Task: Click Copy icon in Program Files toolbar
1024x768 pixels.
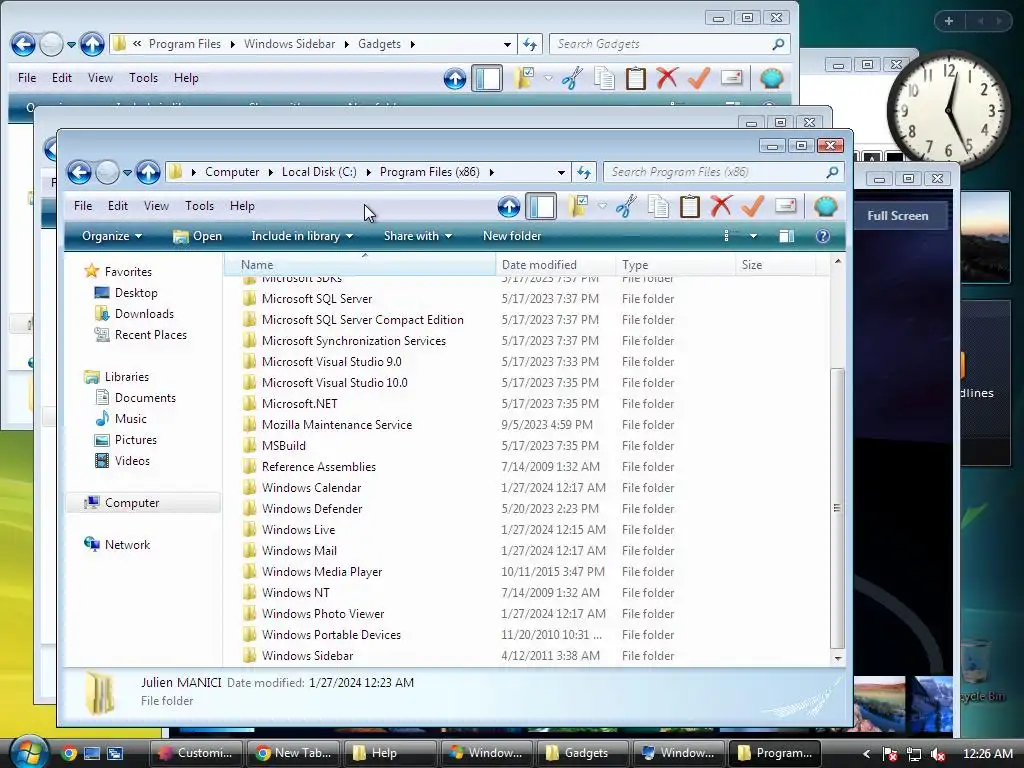Action: pyautogui.click(x=658, y=206)
